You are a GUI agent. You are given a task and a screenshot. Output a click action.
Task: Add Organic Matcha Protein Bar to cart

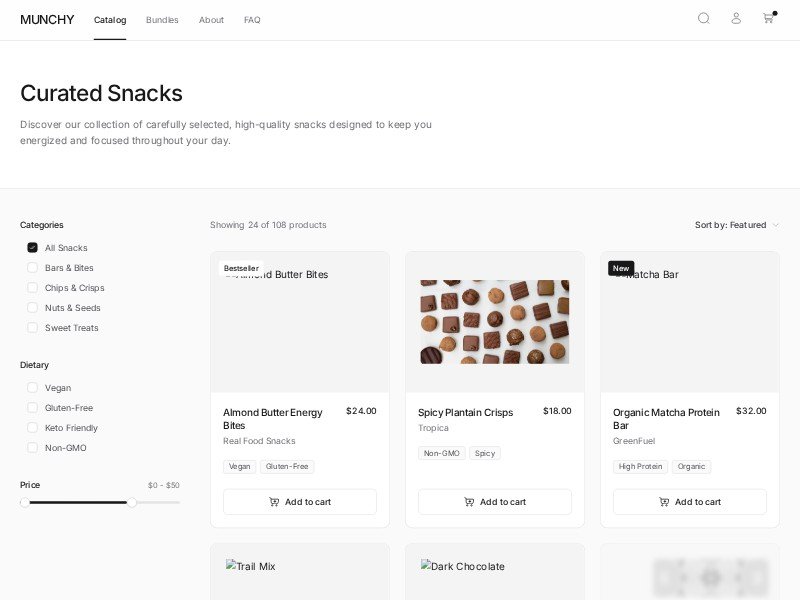point(690,502)
